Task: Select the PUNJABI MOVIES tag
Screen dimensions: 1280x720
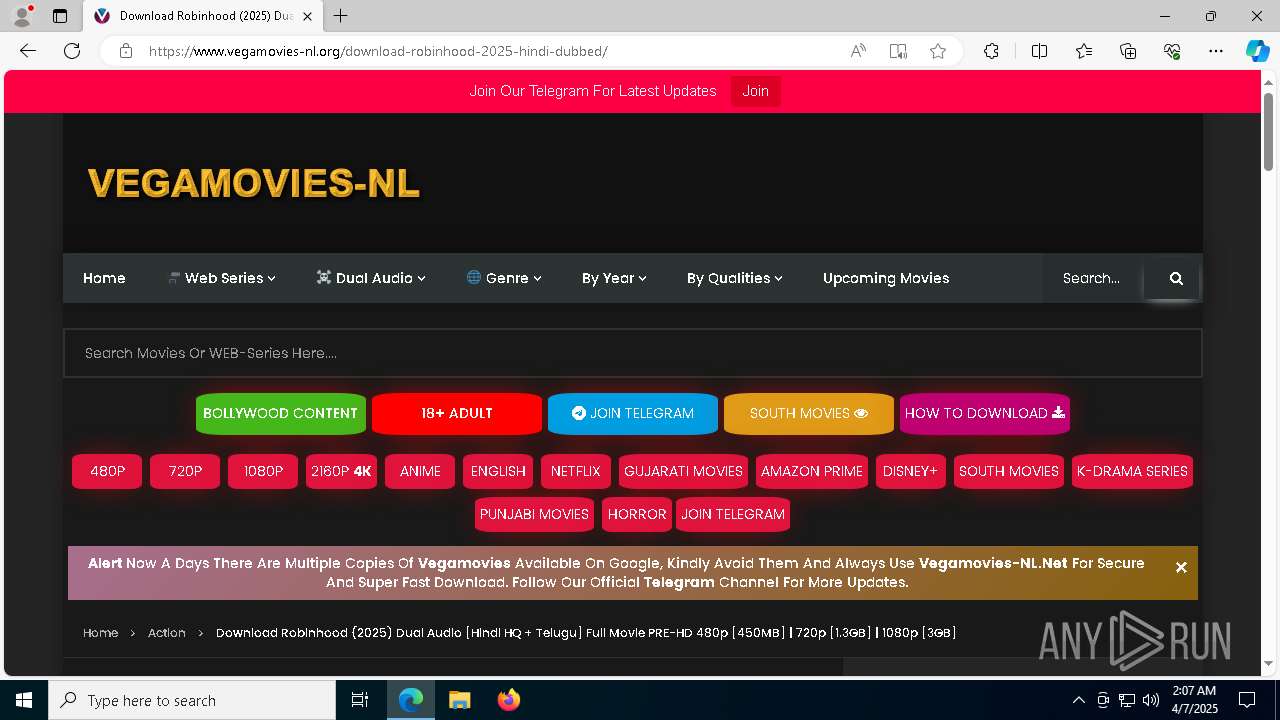Action: pyautogui.click(x=534, y=514)
